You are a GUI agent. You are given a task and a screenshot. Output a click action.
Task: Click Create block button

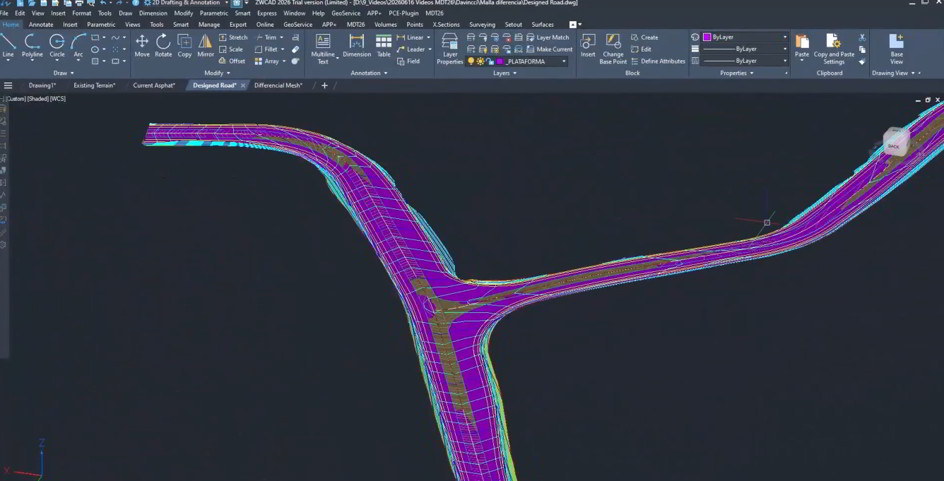point(645,37)
